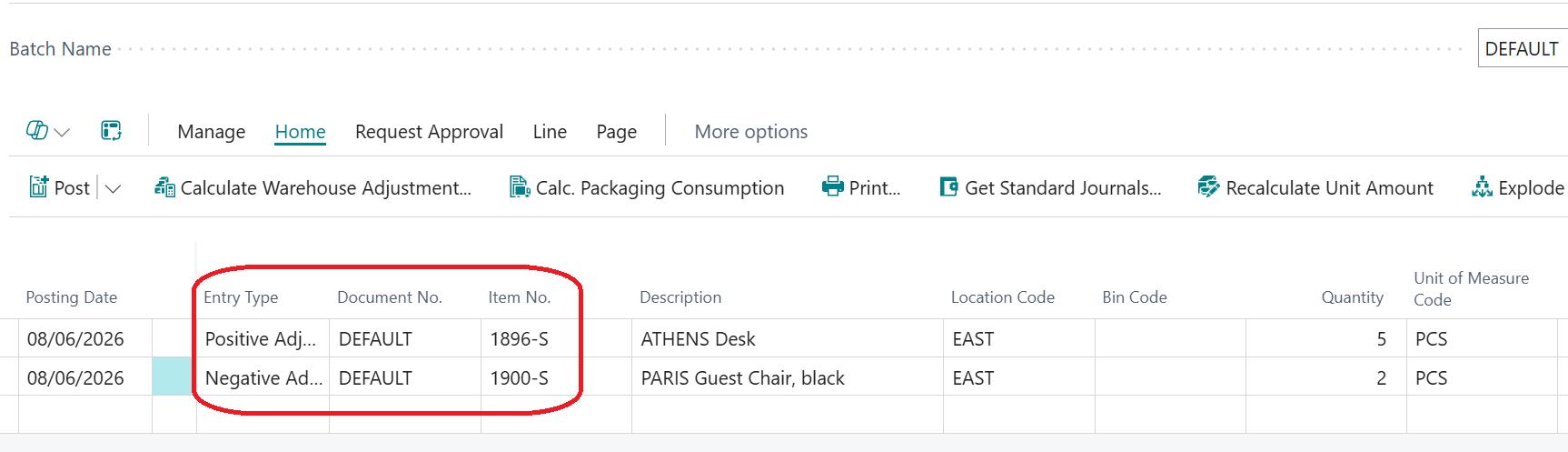
Task: Open the Batch Name DEFAULT field
Action: tap(1523, 49)
